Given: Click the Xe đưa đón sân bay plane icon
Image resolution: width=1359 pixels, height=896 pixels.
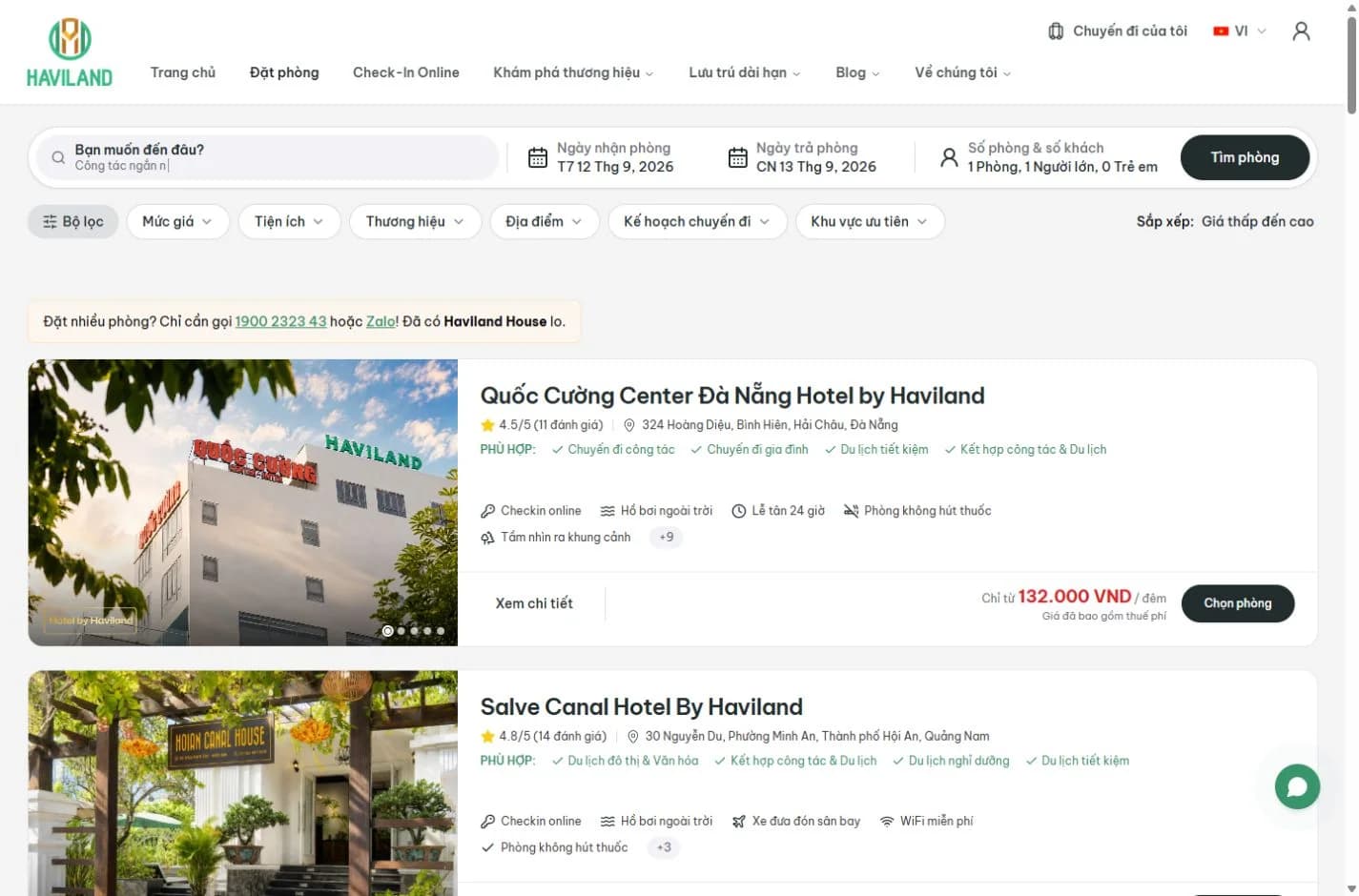Looking at the screenshot, I should pyautogui.click(x=738, y=821).
